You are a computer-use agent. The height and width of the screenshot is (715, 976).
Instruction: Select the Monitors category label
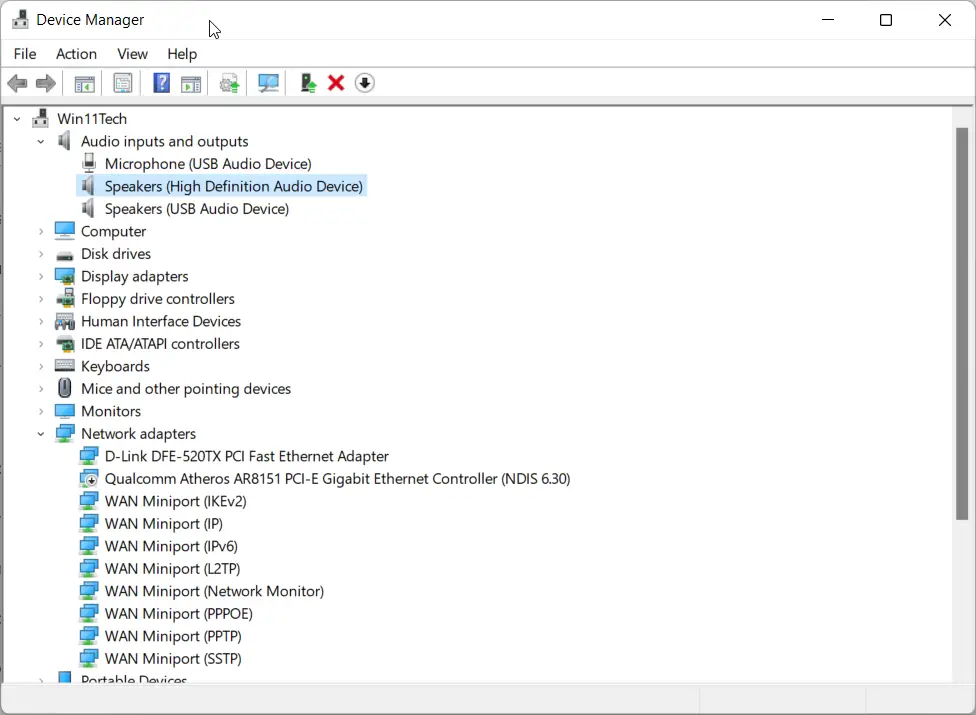click(x=111, y=411)
